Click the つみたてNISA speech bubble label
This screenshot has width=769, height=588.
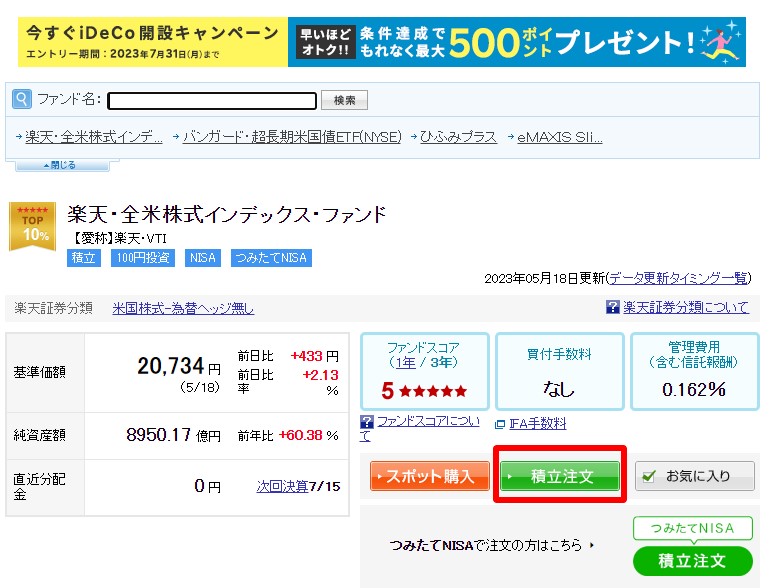[692, 529]
